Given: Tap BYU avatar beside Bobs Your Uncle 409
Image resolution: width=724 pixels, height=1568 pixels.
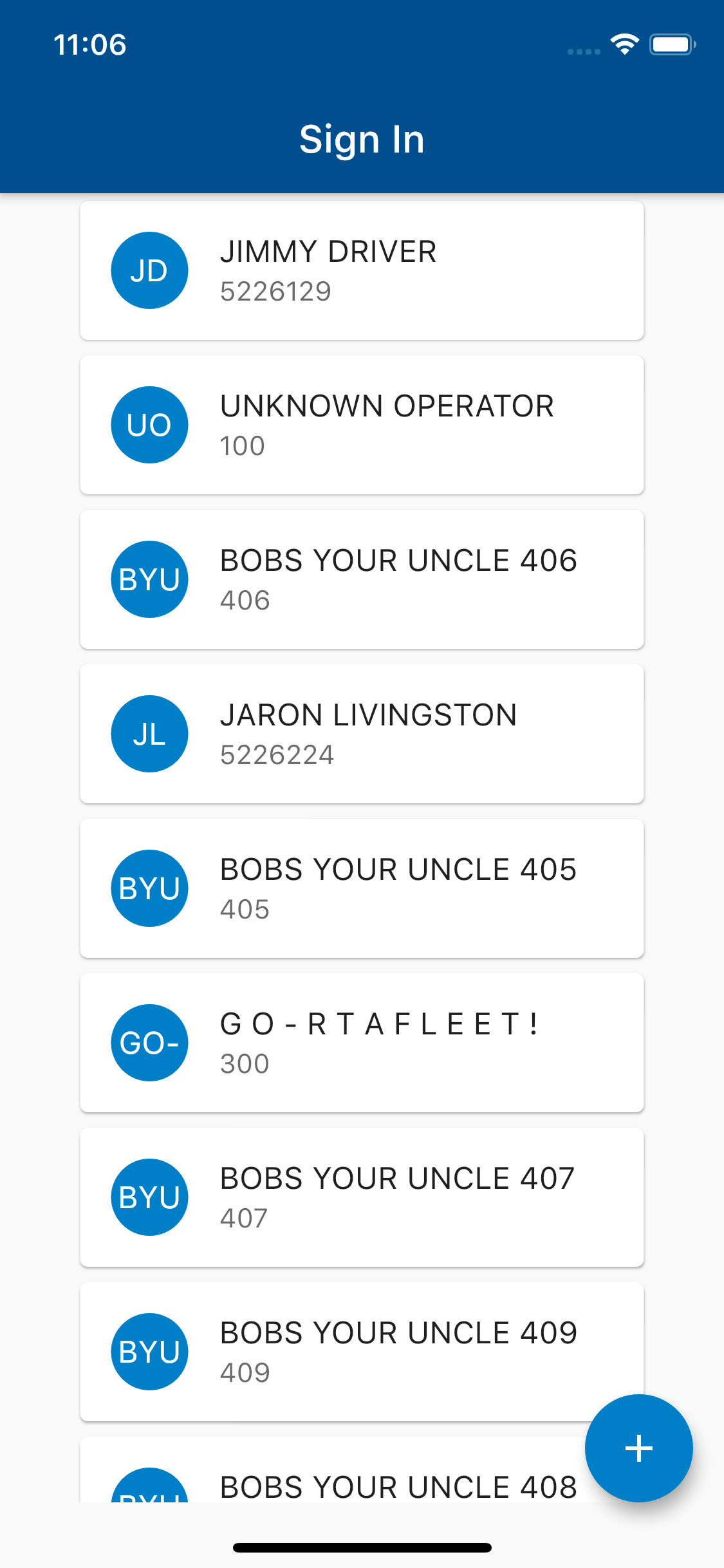Looking at the screenshot, I should [149, 1352].
